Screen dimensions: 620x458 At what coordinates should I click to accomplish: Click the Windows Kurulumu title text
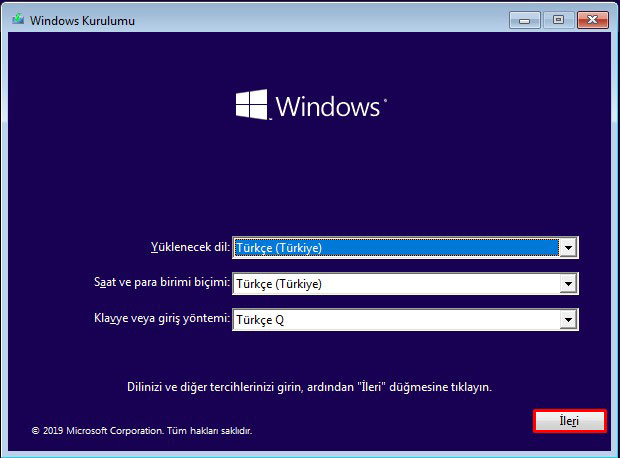tap(82, 21)
